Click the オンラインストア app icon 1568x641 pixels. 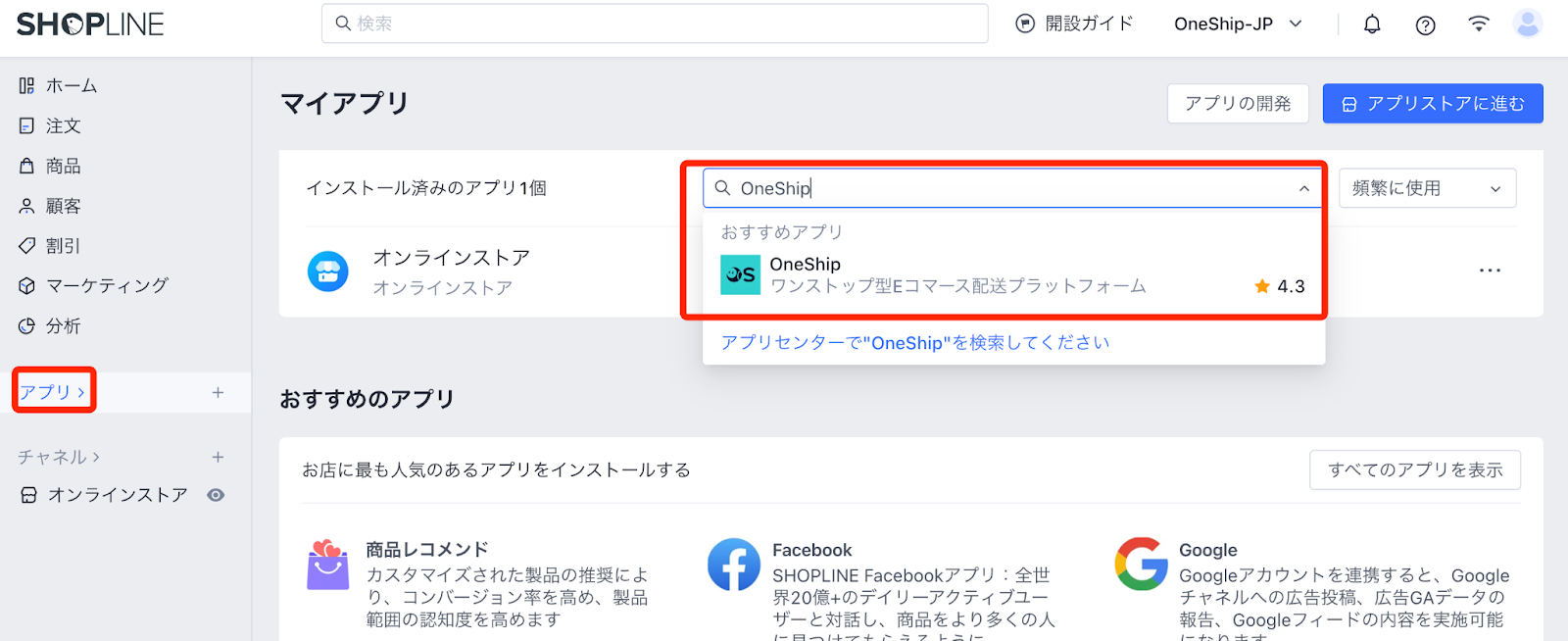(328, 271)
